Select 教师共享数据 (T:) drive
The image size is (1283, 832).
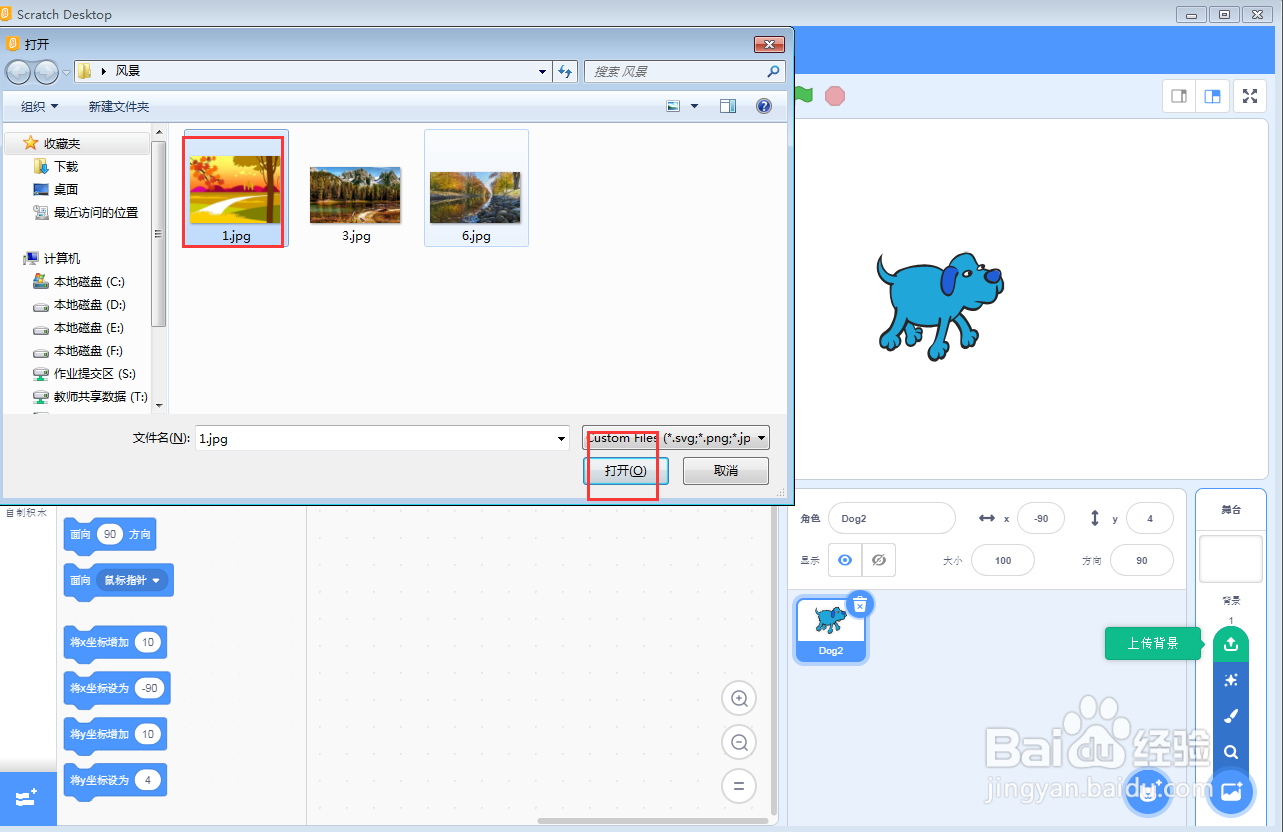(x=100, y=396)
